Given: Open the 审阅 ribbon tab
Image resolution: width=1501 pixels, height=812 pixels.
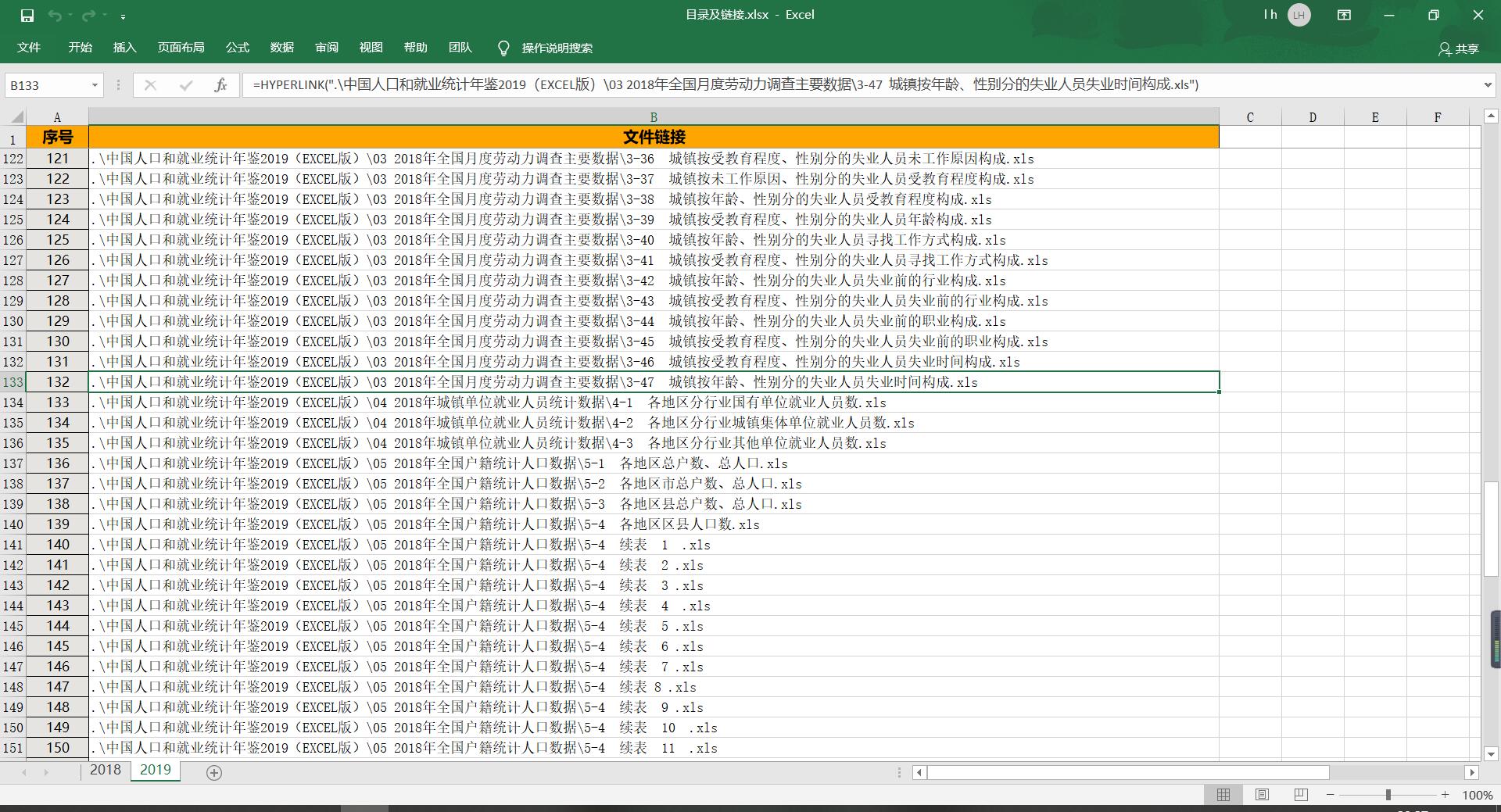Looking at the screenshot, I should pyautogui.click(x=327, y=48).
